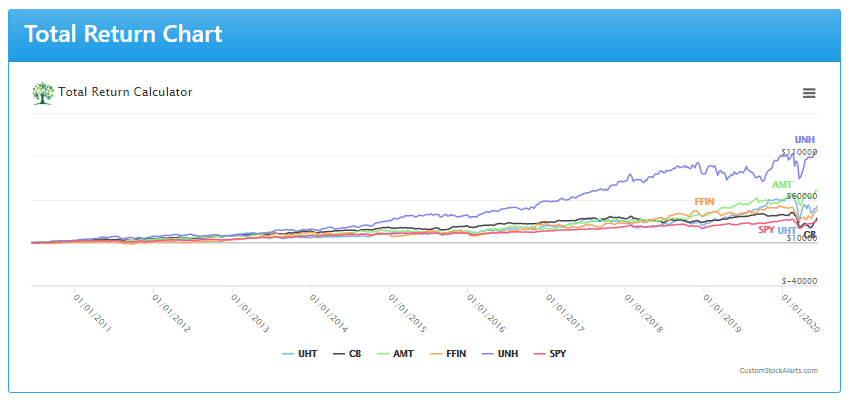Screen dimensions: 859x402
Task: Toggle the SPY series in legend
Action: (550, 354)
